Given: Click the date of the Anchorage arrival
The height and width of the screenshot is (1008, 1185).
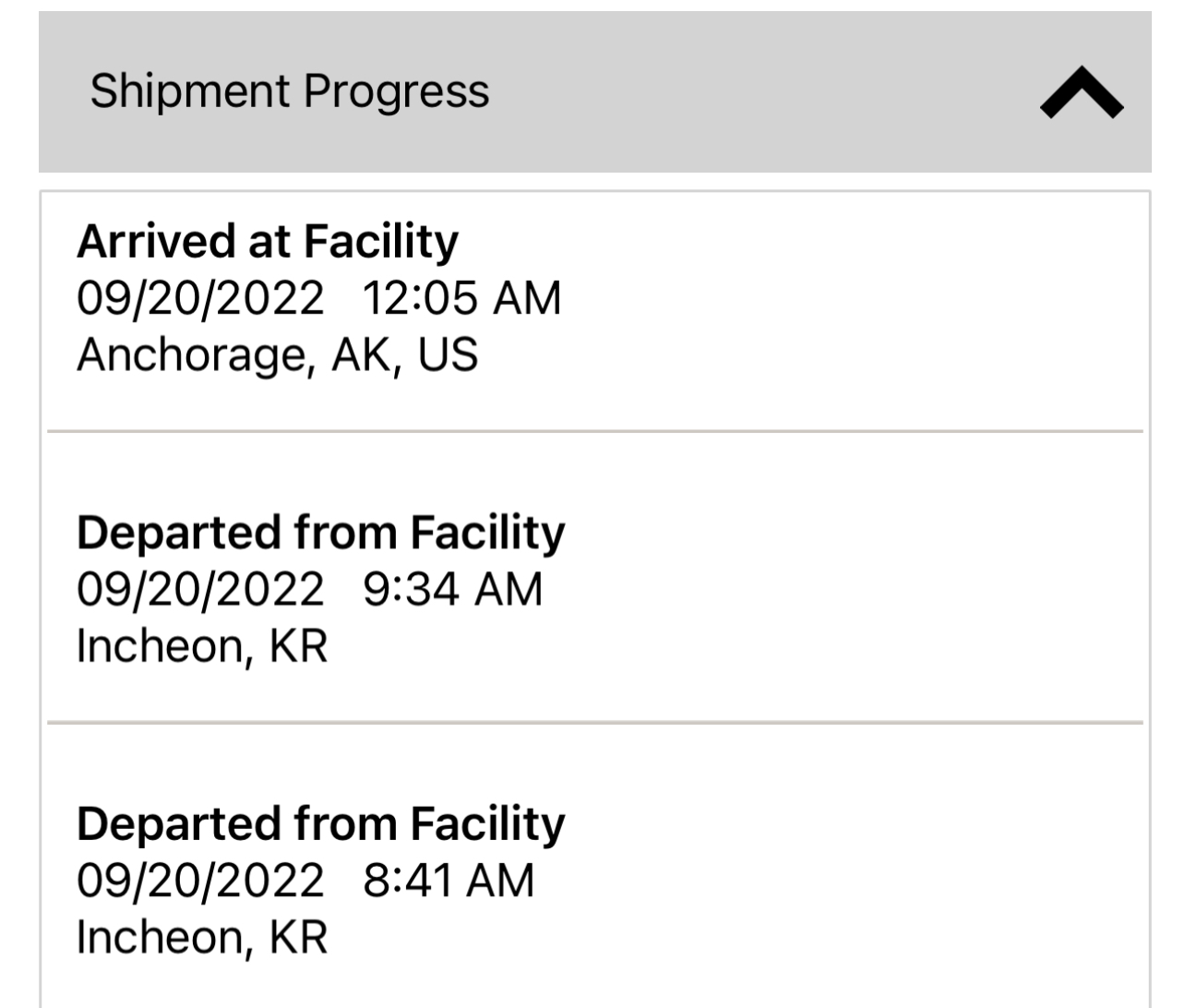Looking at the screenshot, I should point(200,299).
